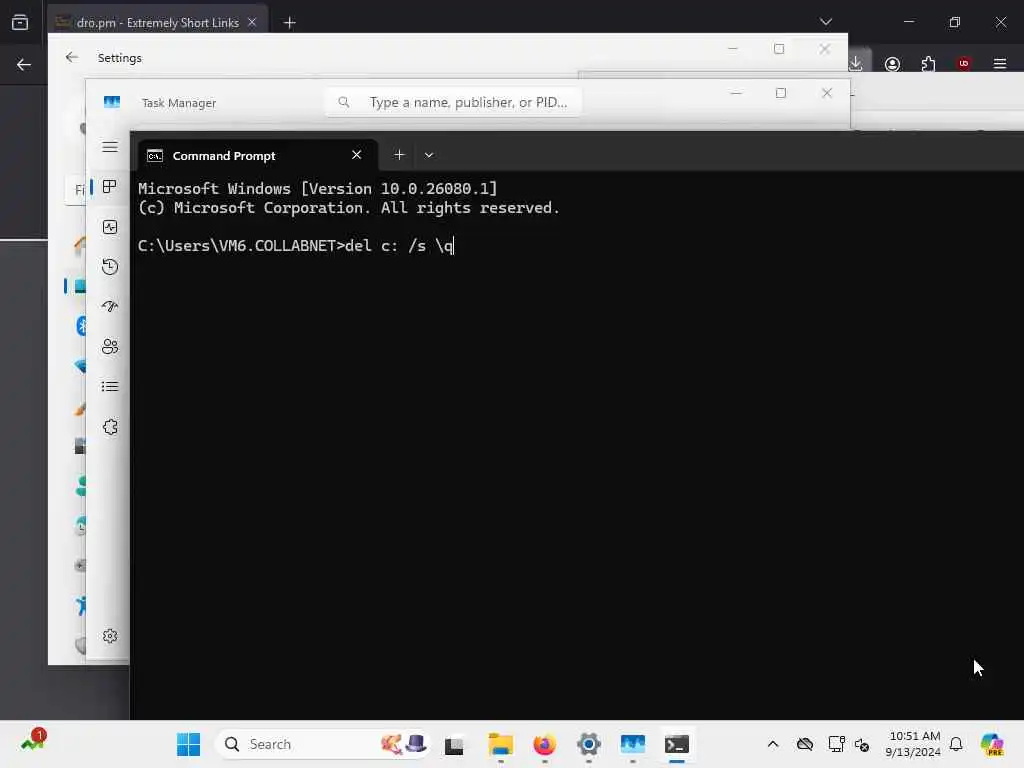Open Users page in Task Manager sidebar
Image resolution: width=1024 pixels, height=768 pixels.
tap(110, 346)
